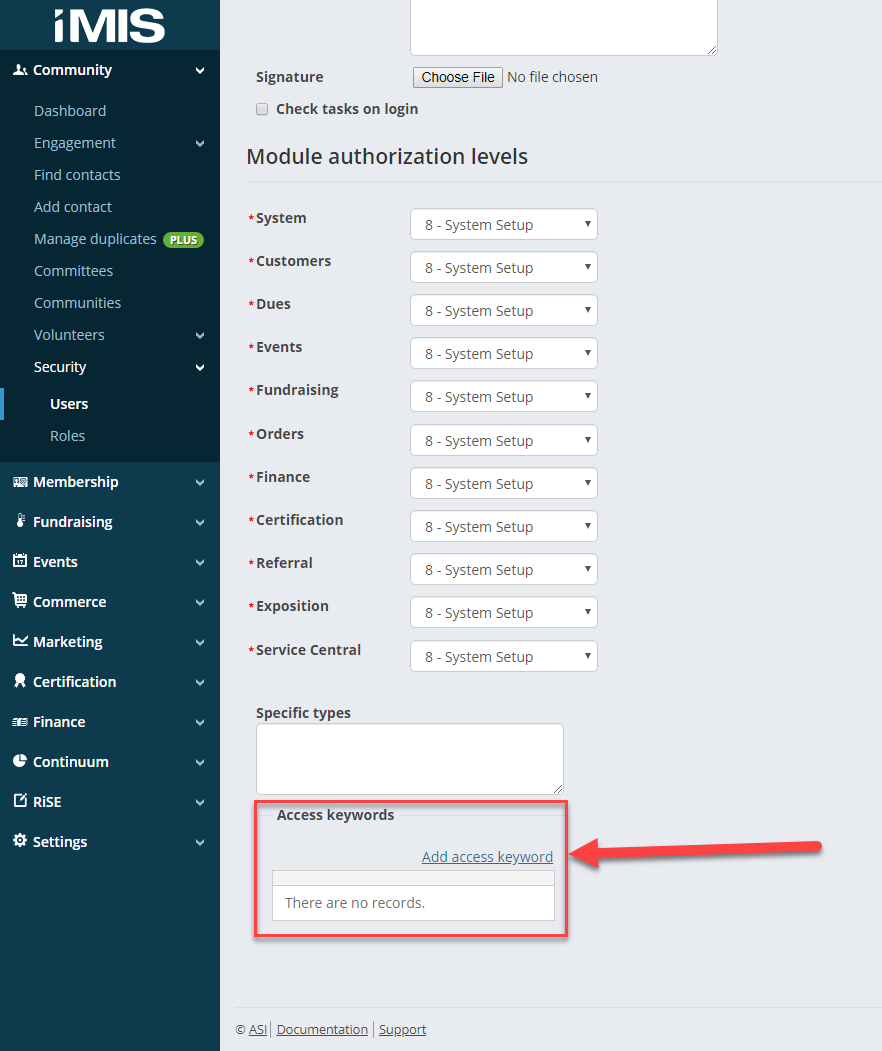Enable the Check tasks on login checkbox
The image size is (882, 1051).
pyautogui.click(x=262, y=109)
